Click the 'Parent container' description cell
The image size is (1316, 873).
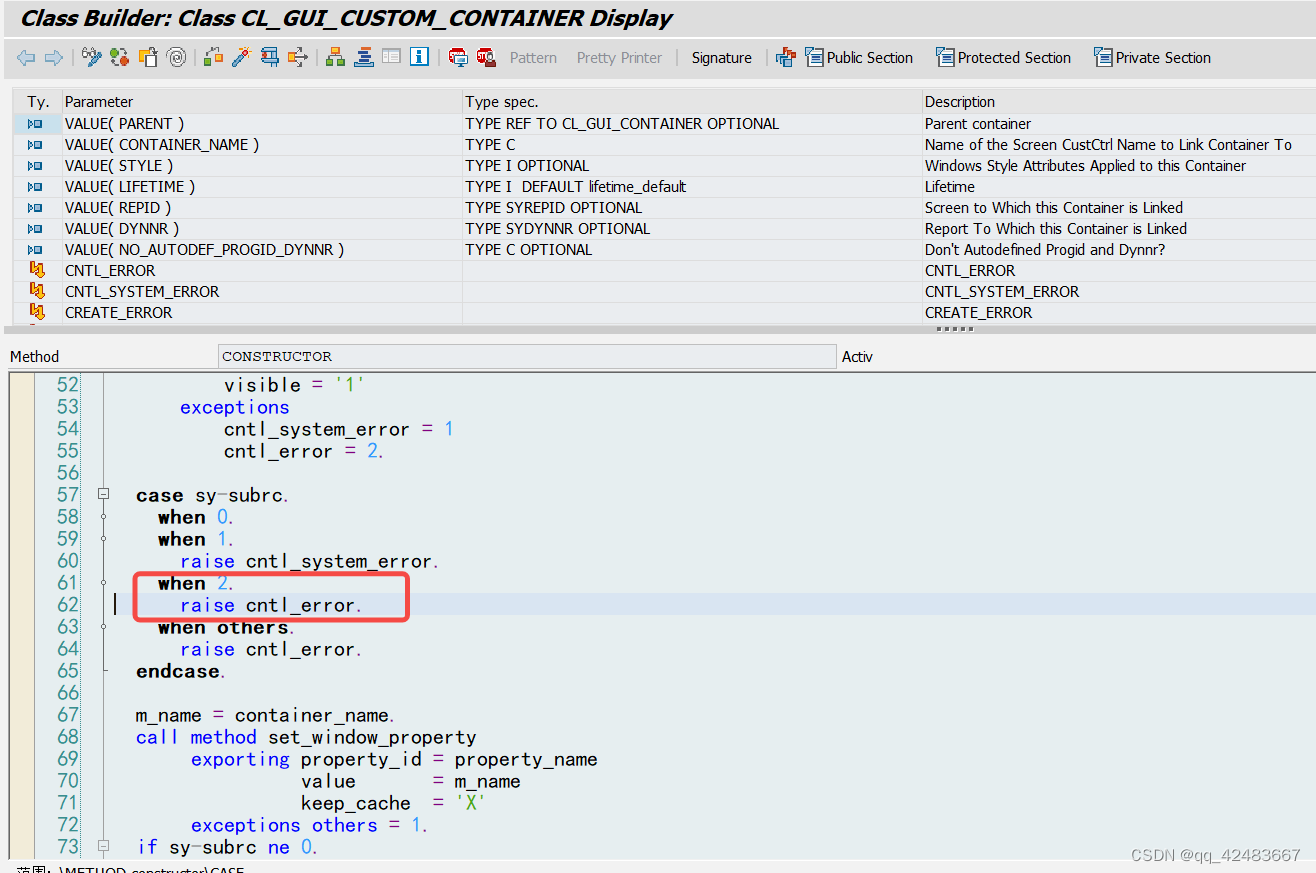pos(1119,124)
